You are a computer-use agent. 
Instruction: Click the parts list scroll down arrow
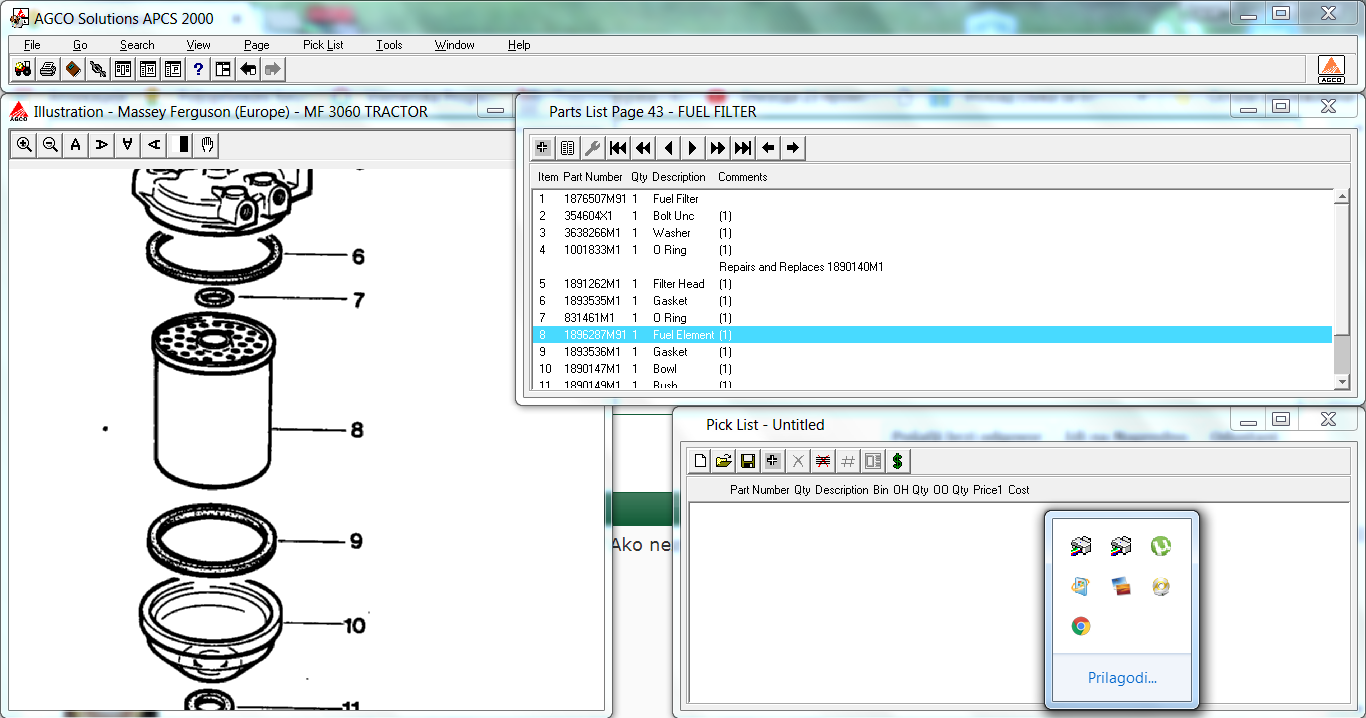1342,381
